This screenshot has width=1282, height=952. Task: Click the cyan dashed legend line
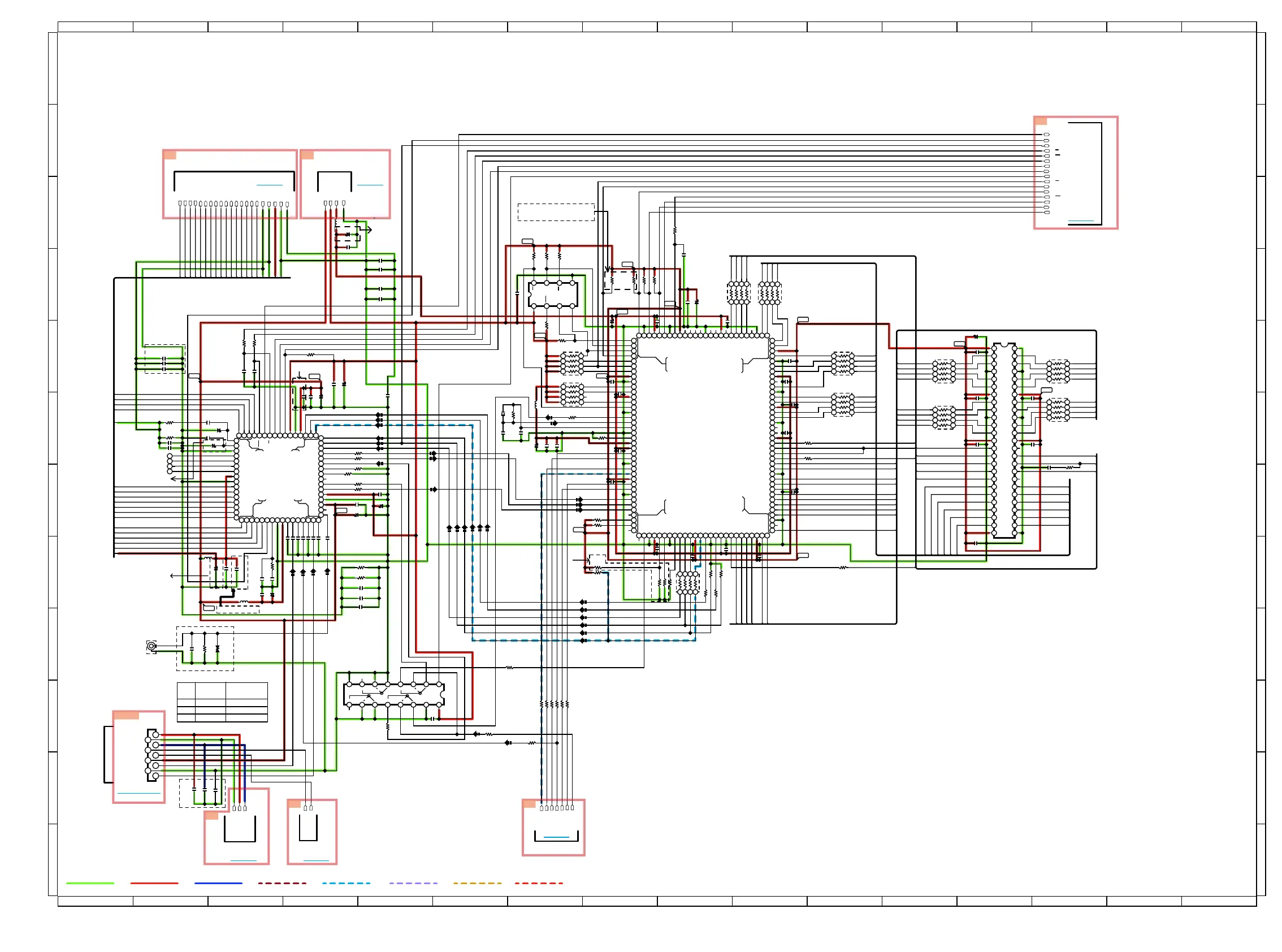[x=347, y=883]
